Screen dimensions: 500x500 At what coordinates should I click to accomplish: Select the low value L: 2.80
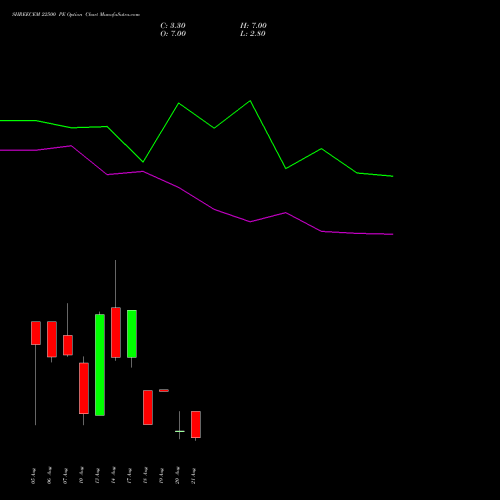(x=253, y=34)
